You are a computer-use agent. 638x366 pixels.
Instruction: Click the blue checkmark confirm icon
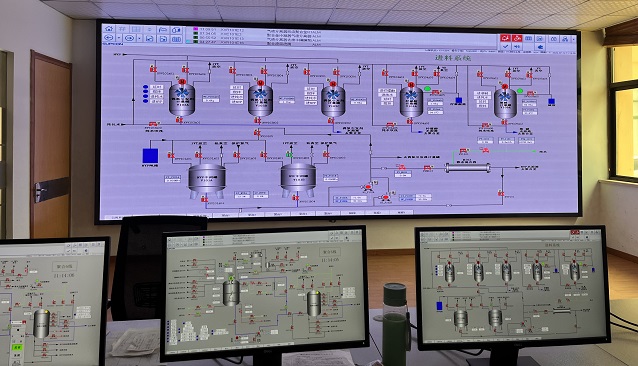(x=505, y=46)
